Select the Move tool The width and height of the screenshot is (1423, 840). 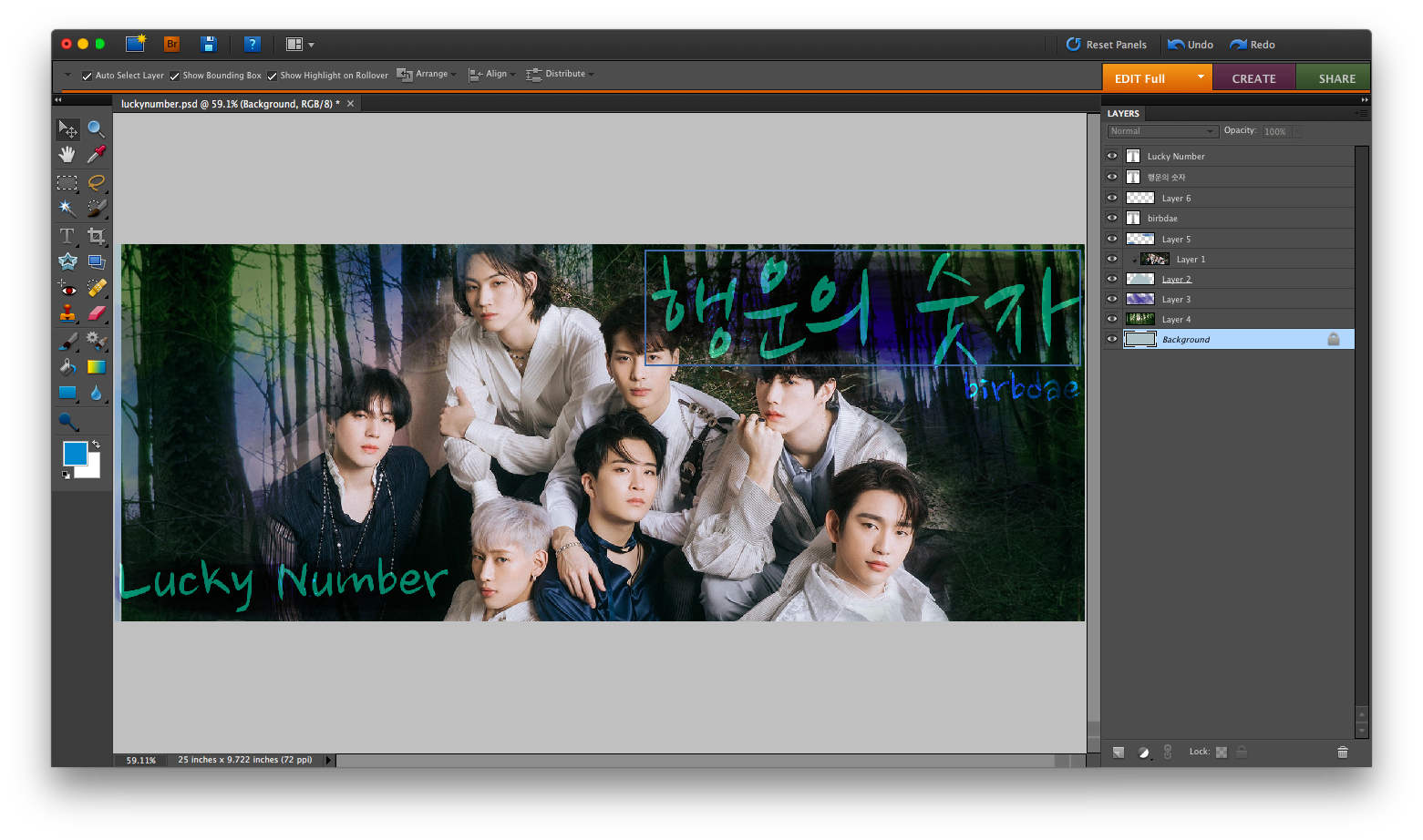pyautogui.click(x=67, y=129)
